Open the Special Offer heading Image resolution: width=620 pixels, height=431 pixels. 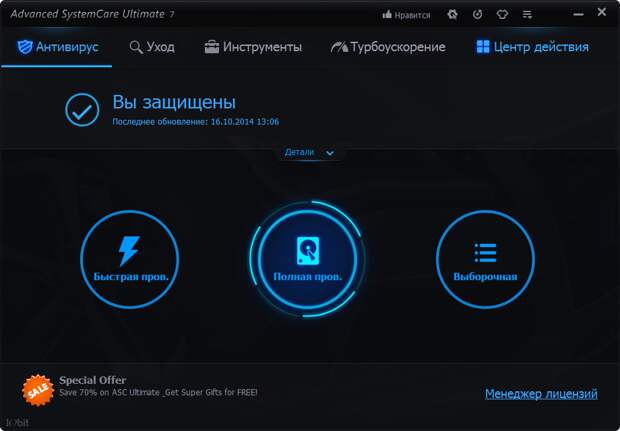tap(93, 380)
